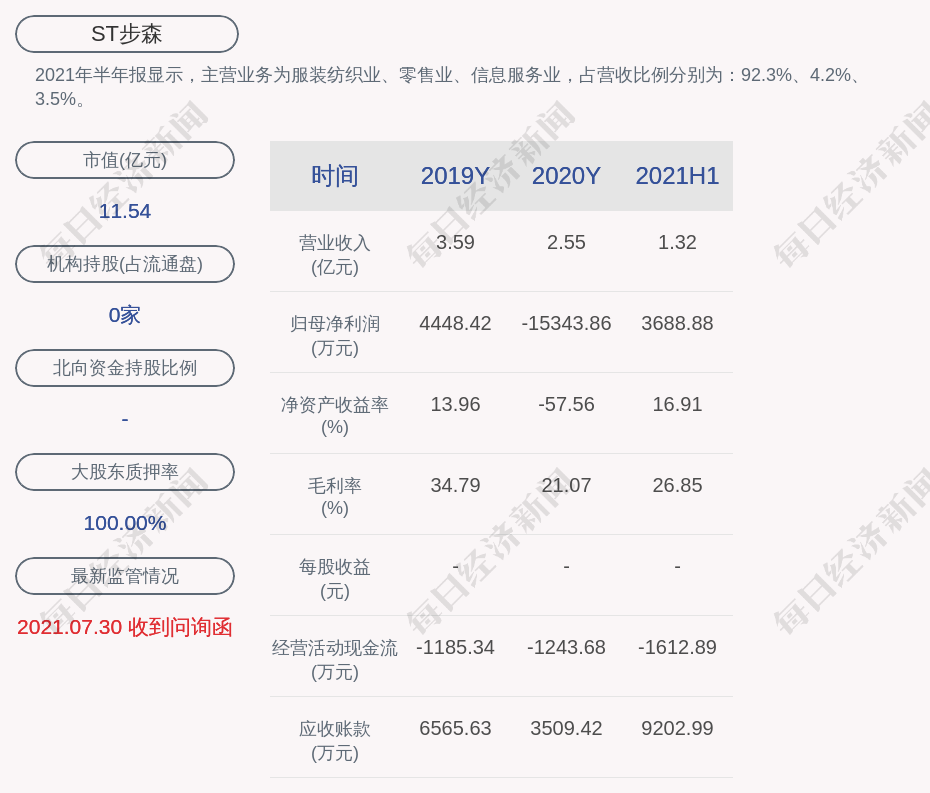Select the 毛利率(%) row label

coord(335,497)
